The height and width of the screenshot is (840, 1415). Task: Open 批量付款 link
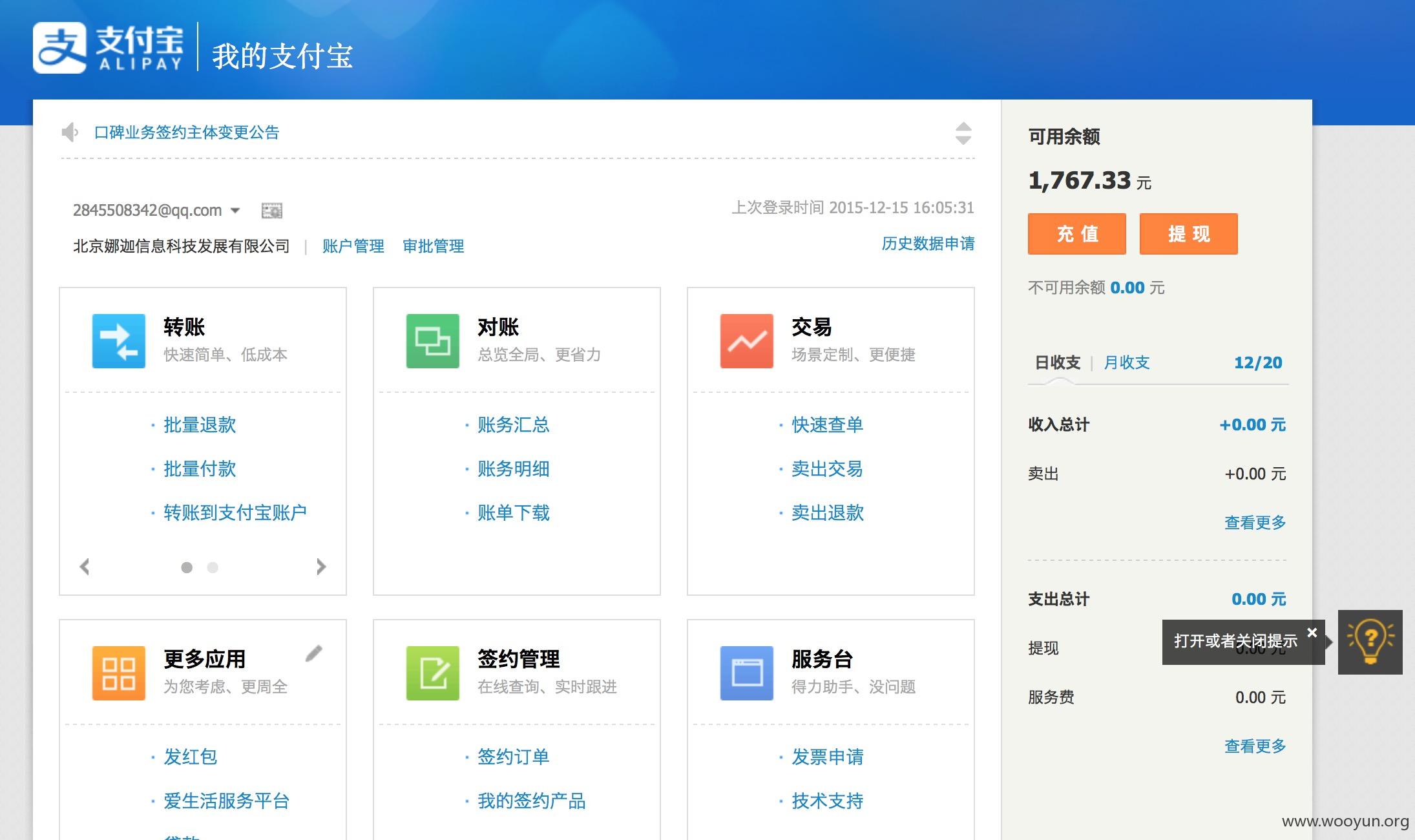(200, 468)
